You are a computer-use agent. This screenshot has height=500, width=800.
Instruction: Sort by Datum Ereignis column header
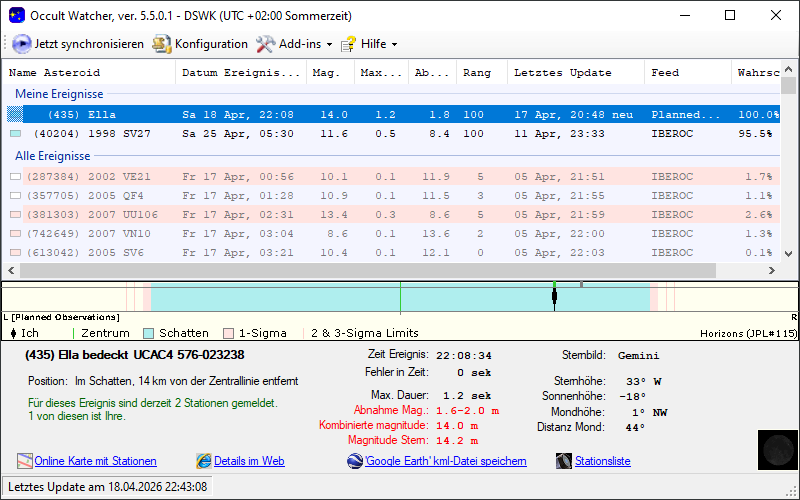pyautogui.click(x=241, y=72)
